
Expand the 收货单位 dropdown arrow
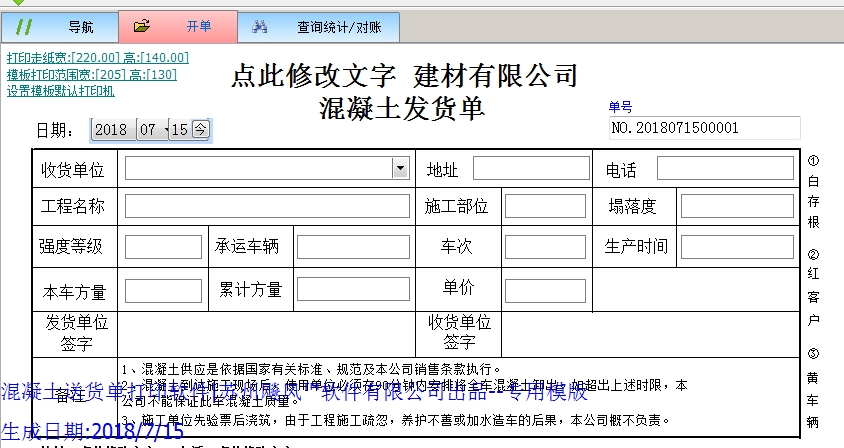pos(400,169)
